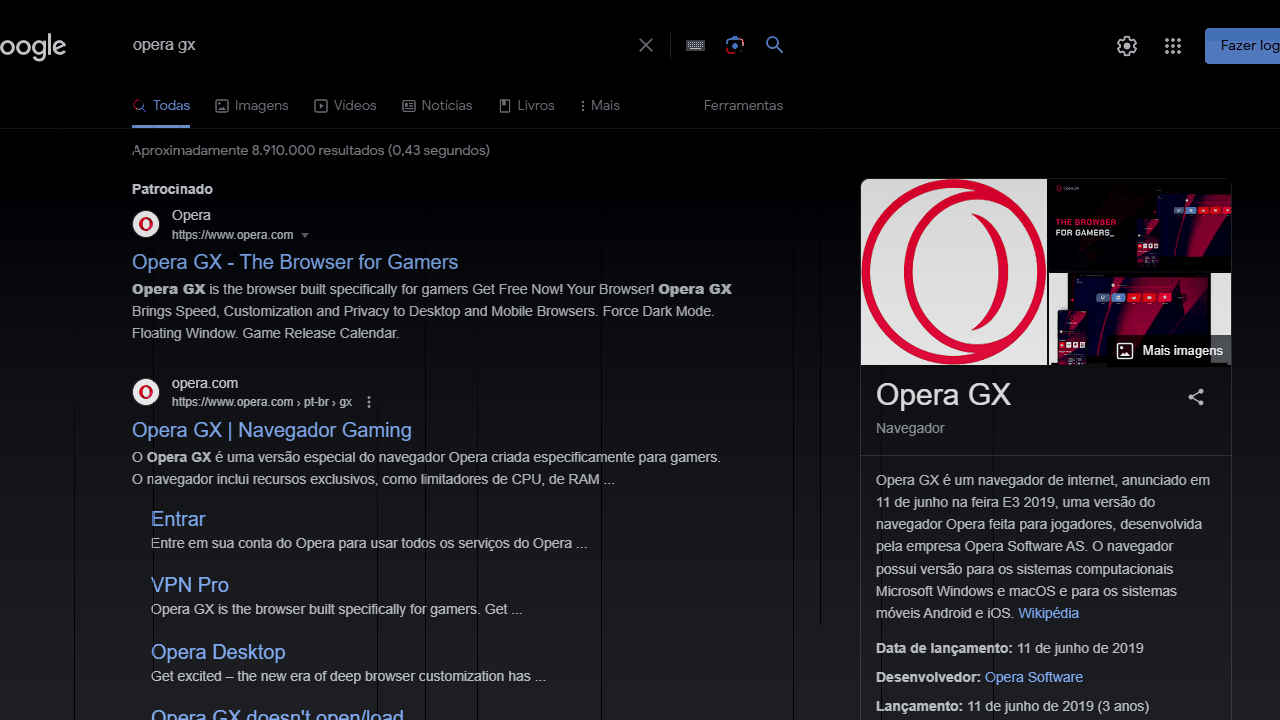The width and height of the screenshot is (1280, 720).
Task: Clear the search box with the X icon
Action: click(x=646, y=45)
